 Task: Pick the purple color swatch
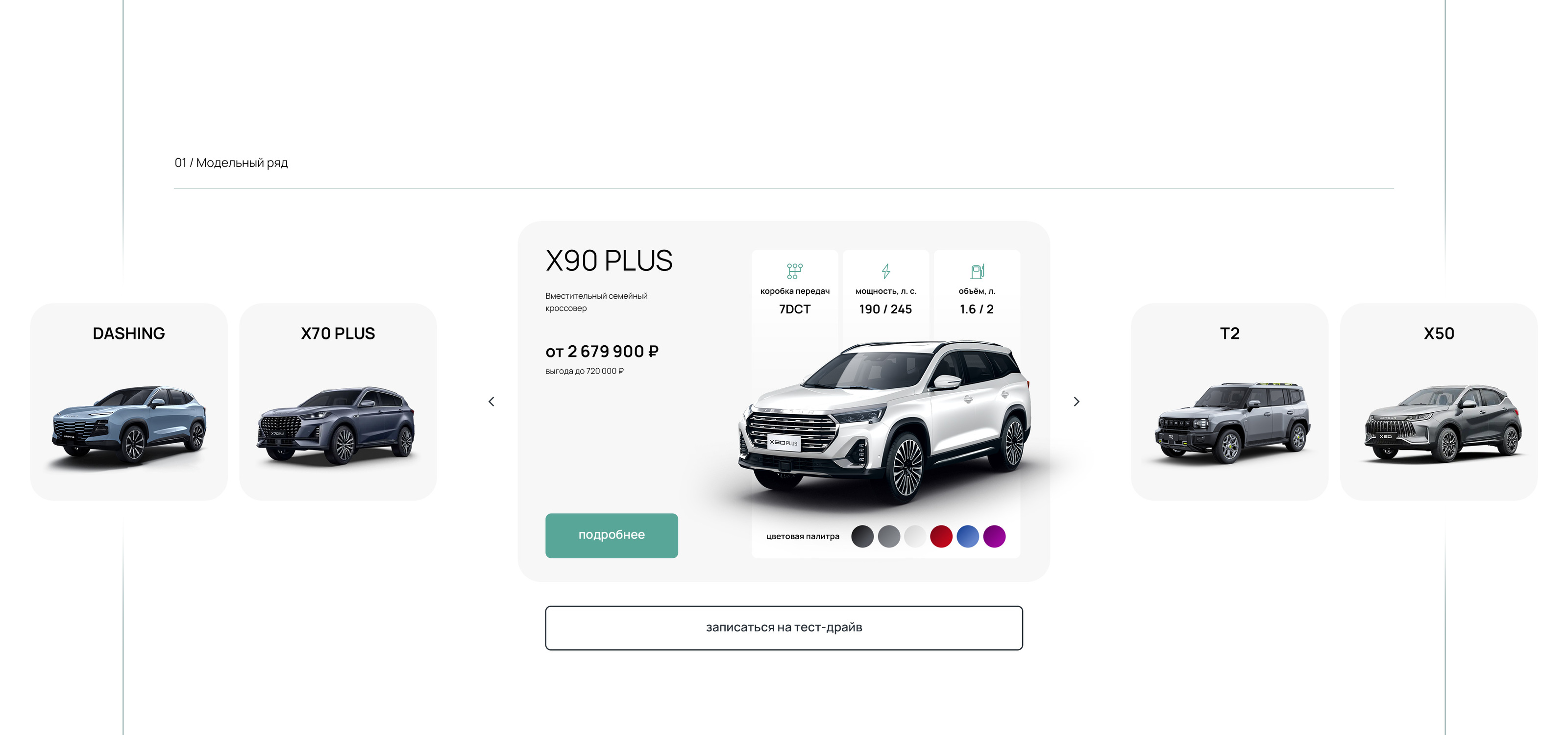click(994, 537)
